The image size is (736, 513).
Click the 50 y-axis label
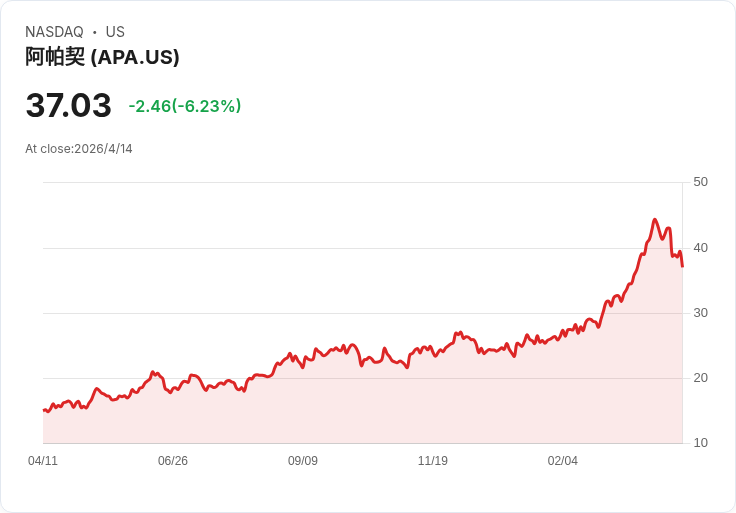[701, 182]
